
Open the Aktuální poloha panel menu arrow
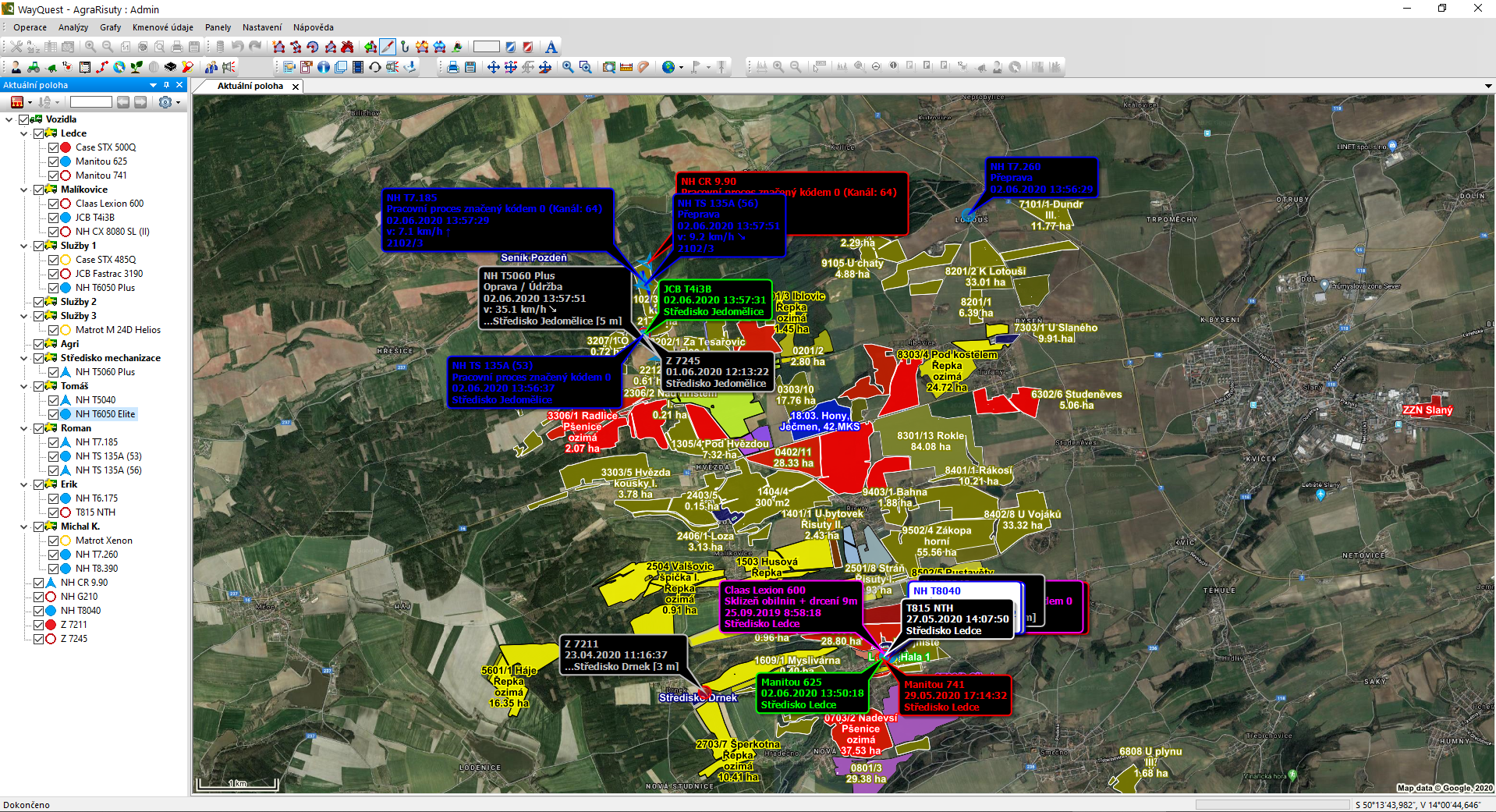153,85
